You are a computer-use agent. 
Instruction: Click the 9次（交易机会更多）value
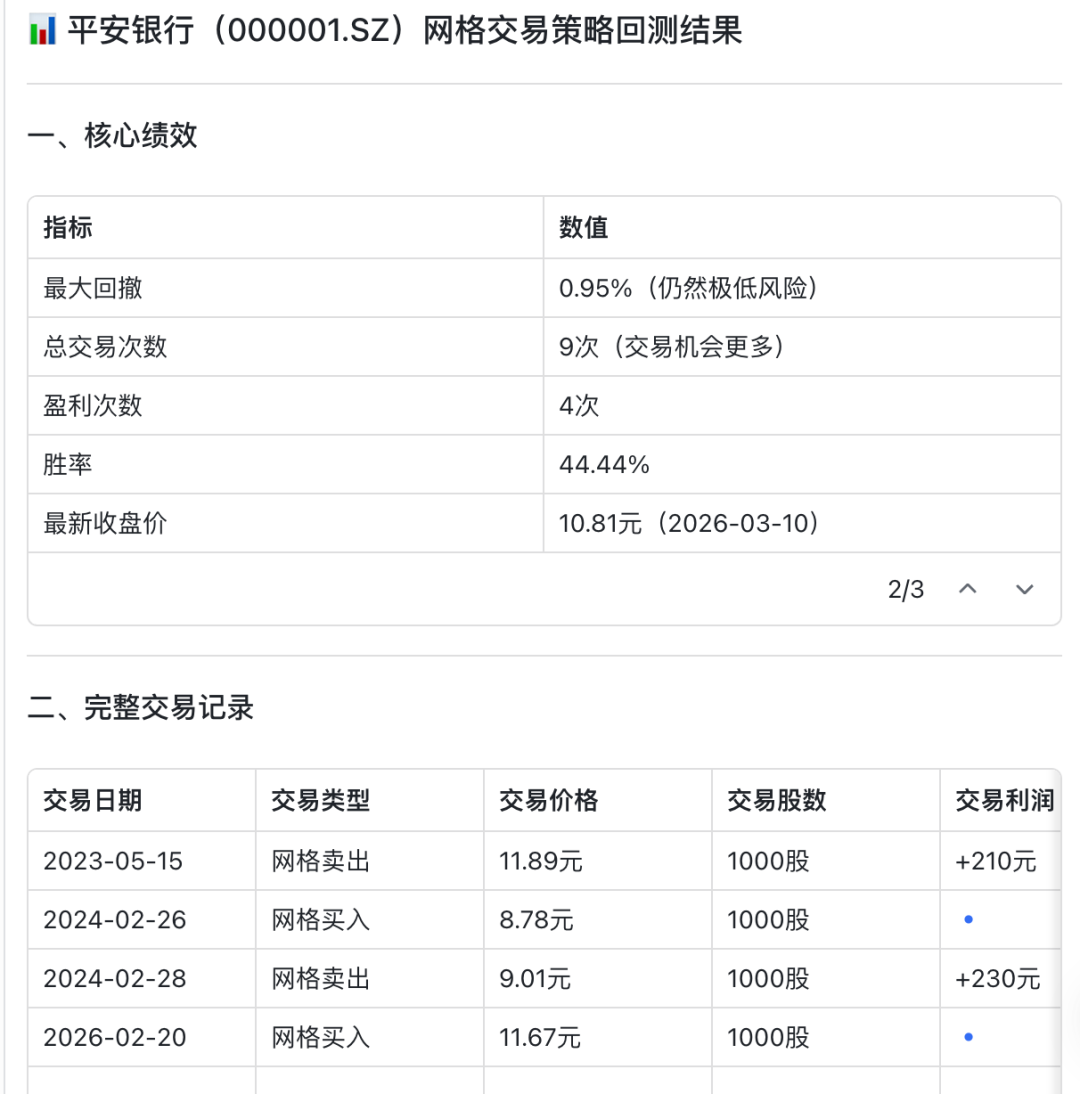(671, 347)
